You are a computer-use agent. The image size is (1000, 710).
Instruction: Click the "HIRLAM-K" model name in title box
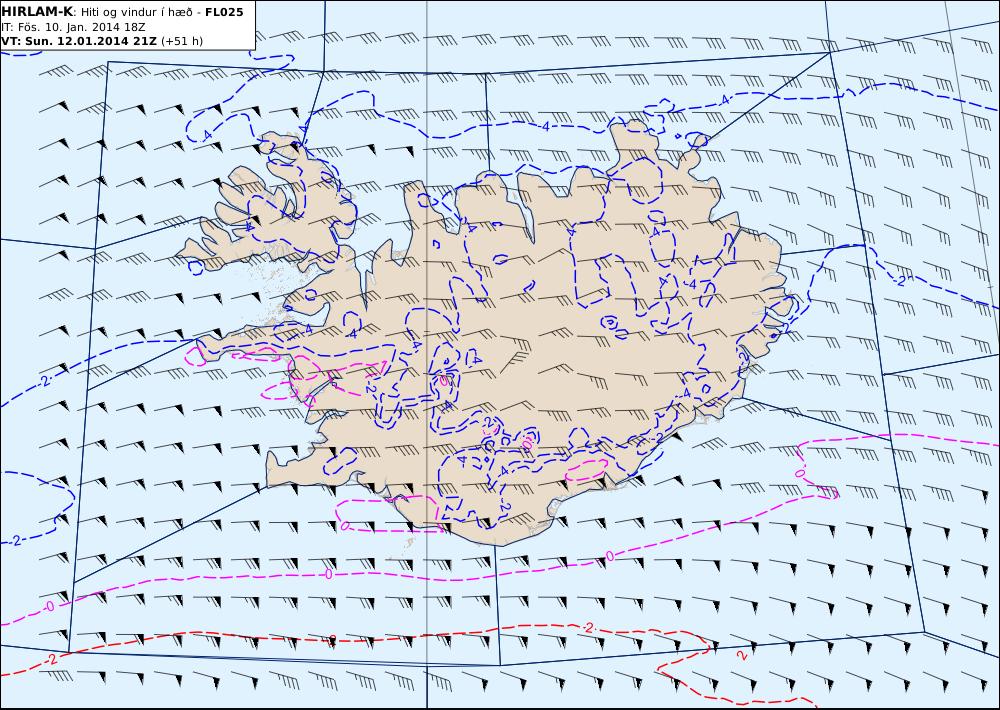(x=37, y=12)
